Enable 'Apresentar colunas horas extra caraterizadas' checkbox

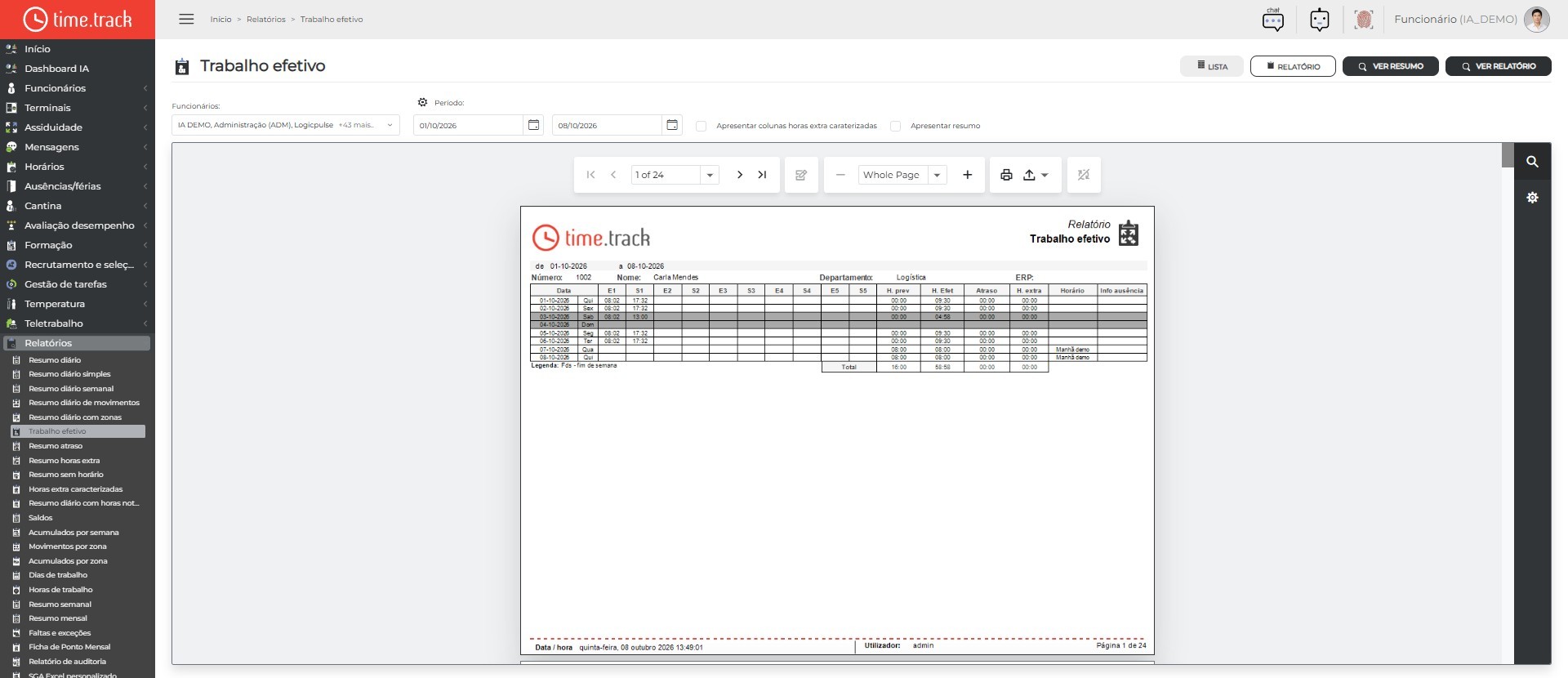click(702, 126)
